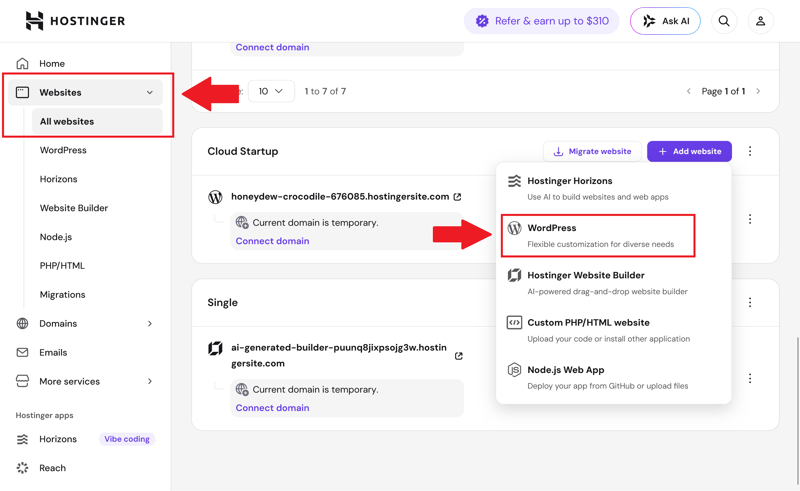Click the More services icon
This screenshot has height=491, width=800.
tap(22, 381)
